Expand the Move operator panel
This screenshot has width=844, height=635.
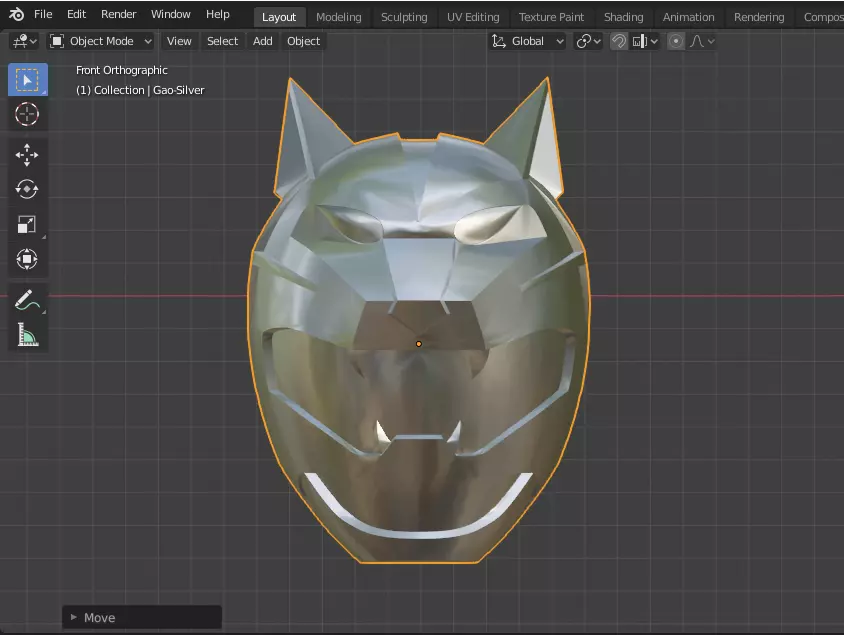(142, 617)
